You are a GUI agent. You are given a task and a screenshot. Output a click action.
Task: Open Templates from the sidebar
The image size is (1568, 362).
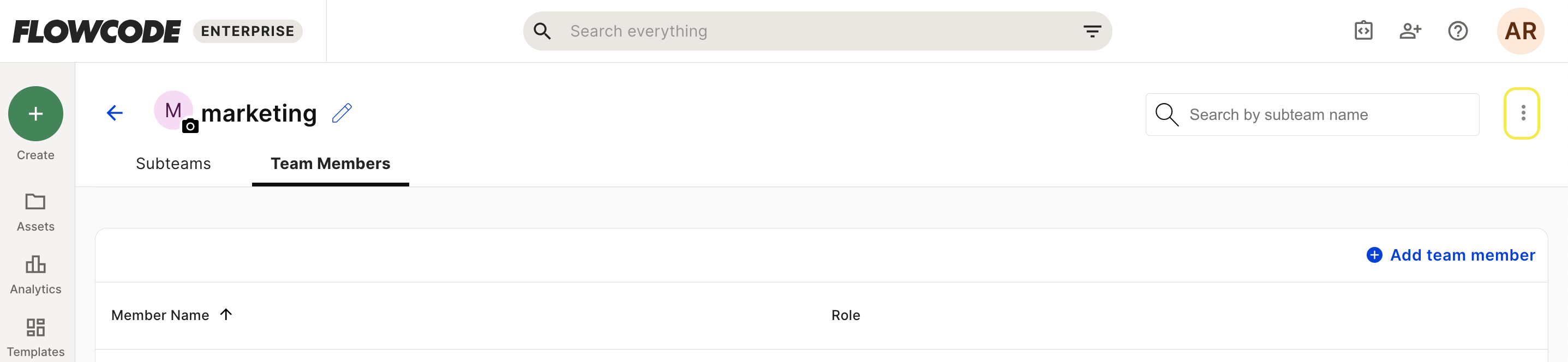(x=35, y=337)
